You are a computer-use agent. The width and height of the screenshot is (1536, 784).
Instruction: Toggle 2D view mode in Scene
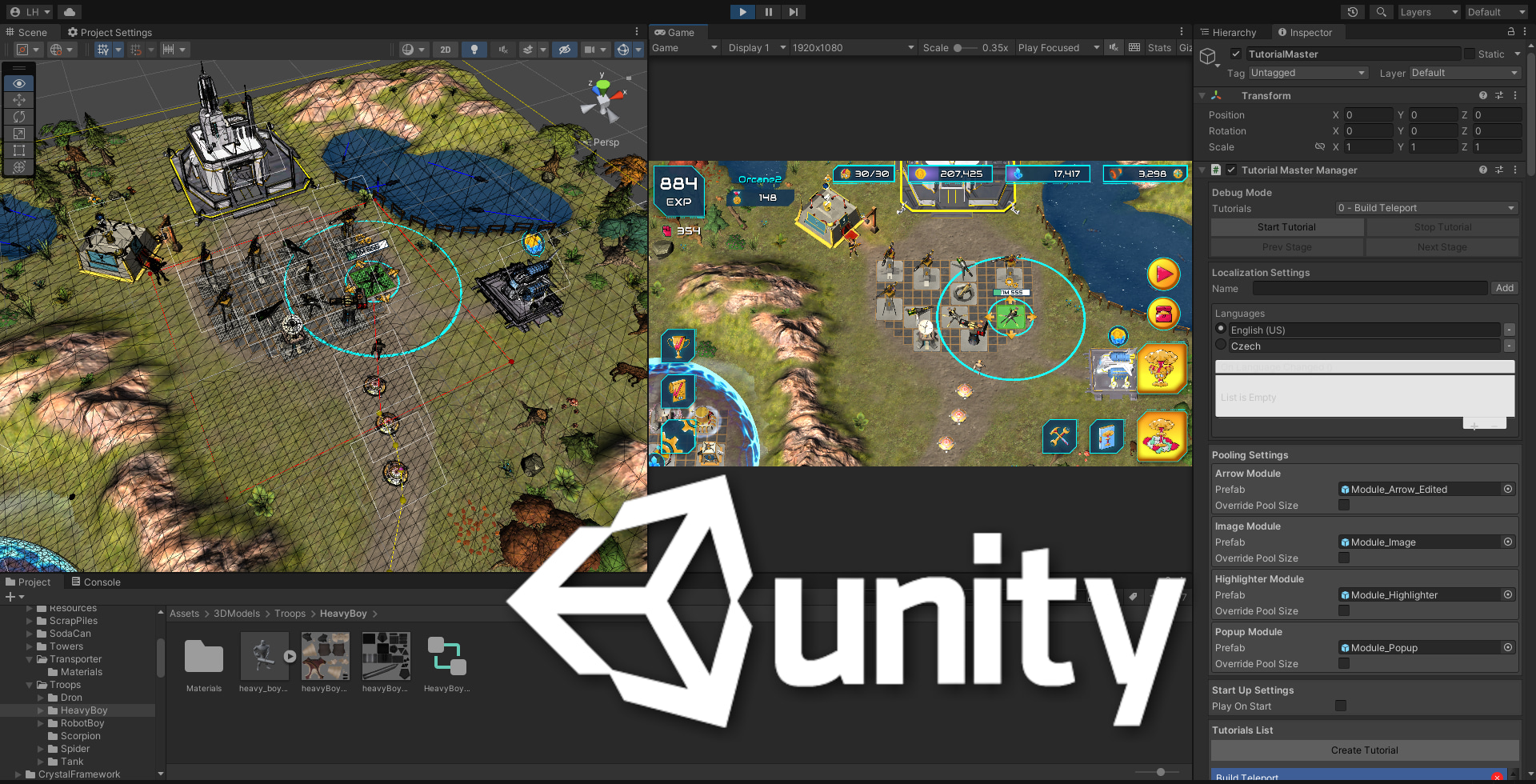tap(445, 50)
